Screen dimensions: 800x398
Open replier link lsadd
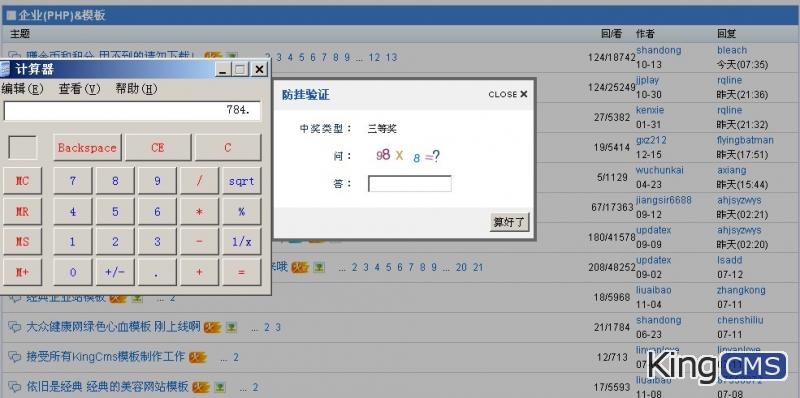[x=730, y=260]
